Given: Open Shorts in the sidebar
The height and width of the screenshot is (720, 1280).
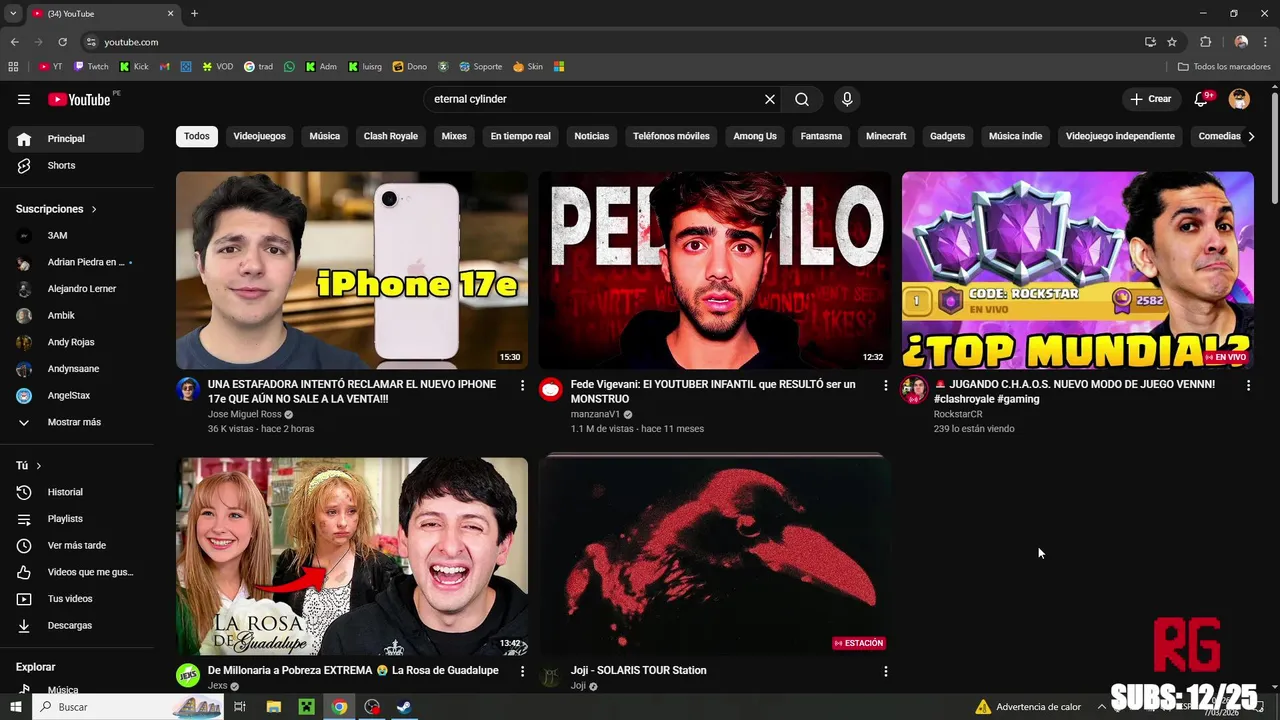Looking at the screenshot, I should point(76,166).
